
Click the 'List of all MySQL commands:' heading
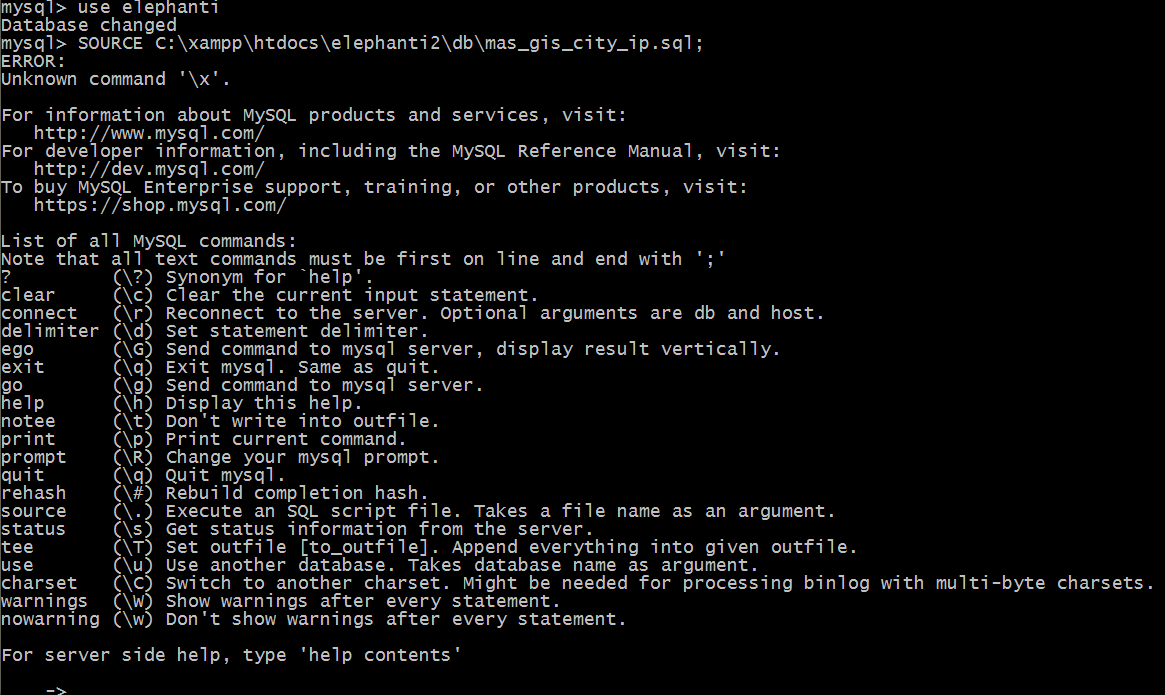(x=149, y=241)
